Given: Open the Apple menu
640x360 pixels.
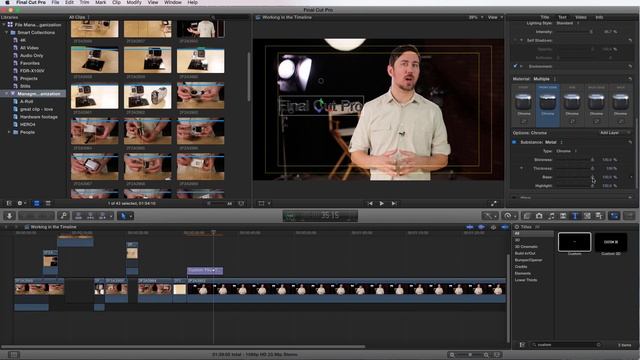Looking at the screenshot, I should coord(7,2).
